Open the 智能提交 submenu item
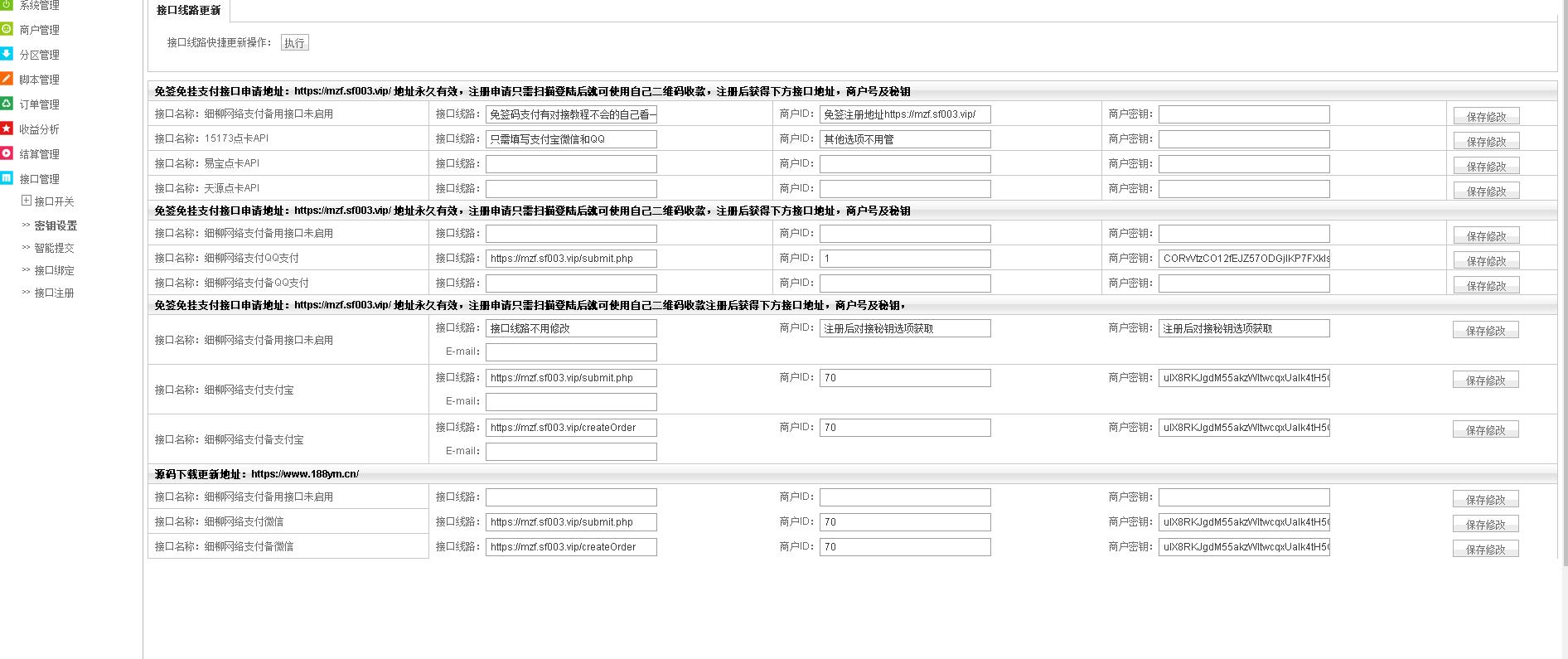Image resolution: width=1568 pixels, height=659 pixels. [x=54, y=248]
